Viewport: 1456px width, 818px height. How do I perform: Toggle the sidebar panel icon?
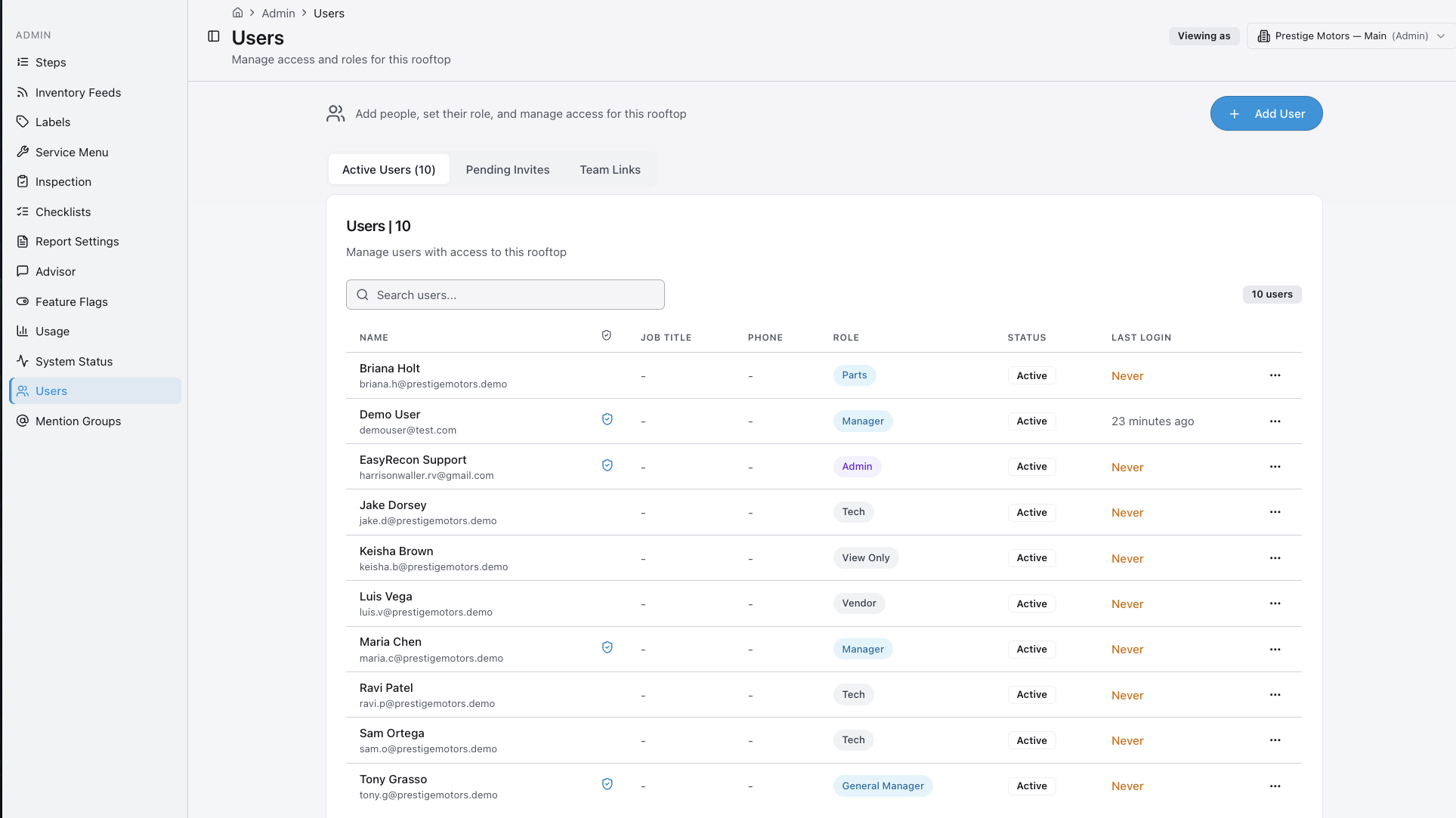tap(214, 36)
